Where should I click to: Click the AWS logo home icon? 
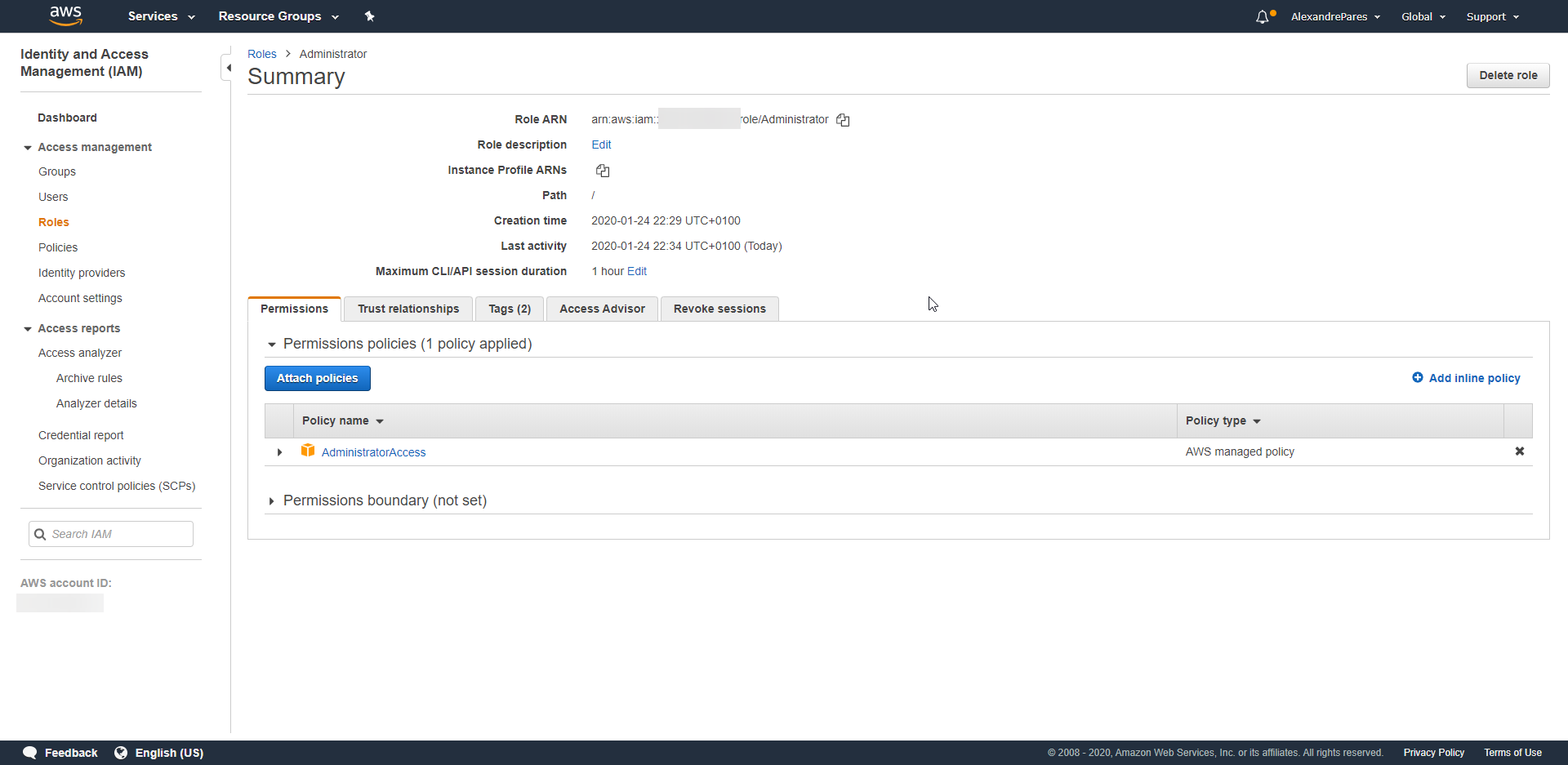click(65, 16)
